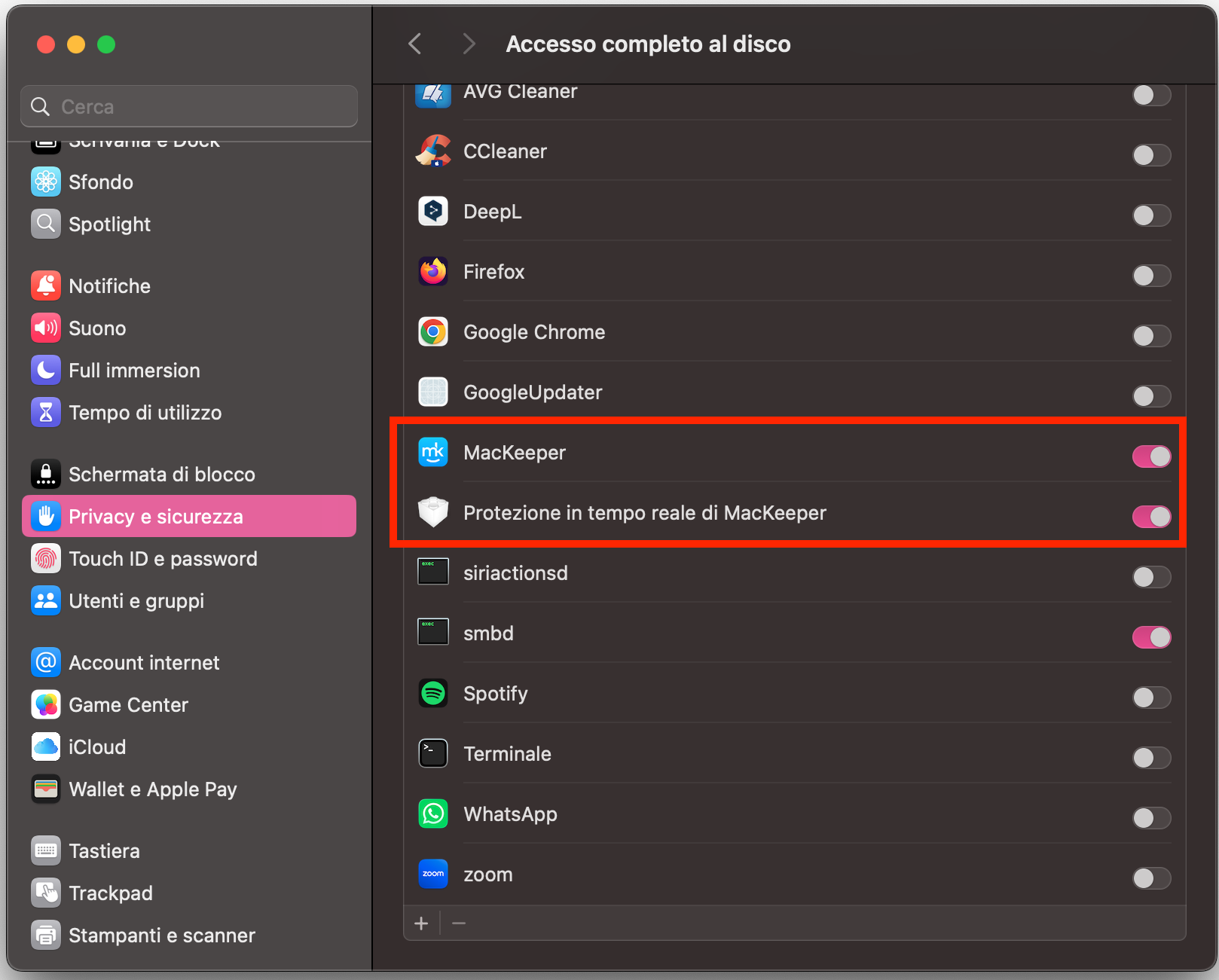This screenshot has height=980, width=1219.
Task: Select the Spotify row label
Action: (x=495, y=694)
